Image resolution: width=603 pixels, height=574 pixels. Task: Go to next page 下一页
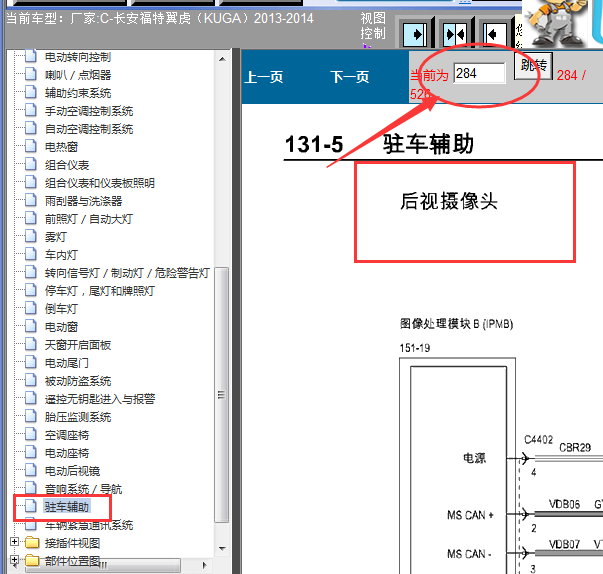[x=350, y=77]
